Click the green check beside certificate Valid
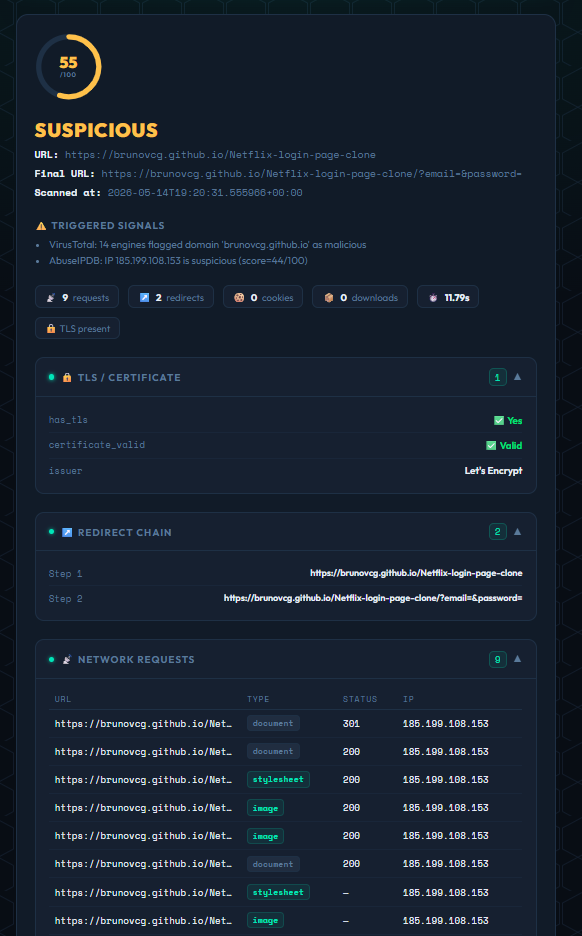 pos(491,445)
